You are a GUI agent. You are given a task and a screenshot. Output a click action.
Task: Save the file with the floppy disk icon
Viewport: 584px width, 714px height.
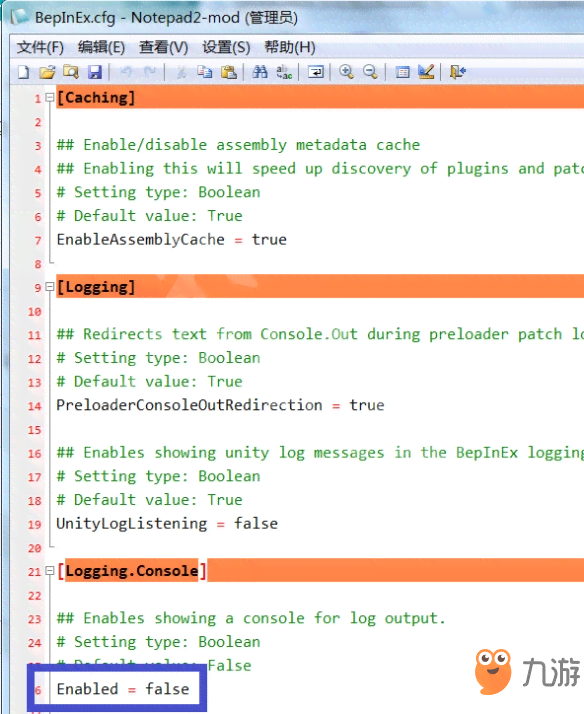pyautogui.click(x=95, y=72)
